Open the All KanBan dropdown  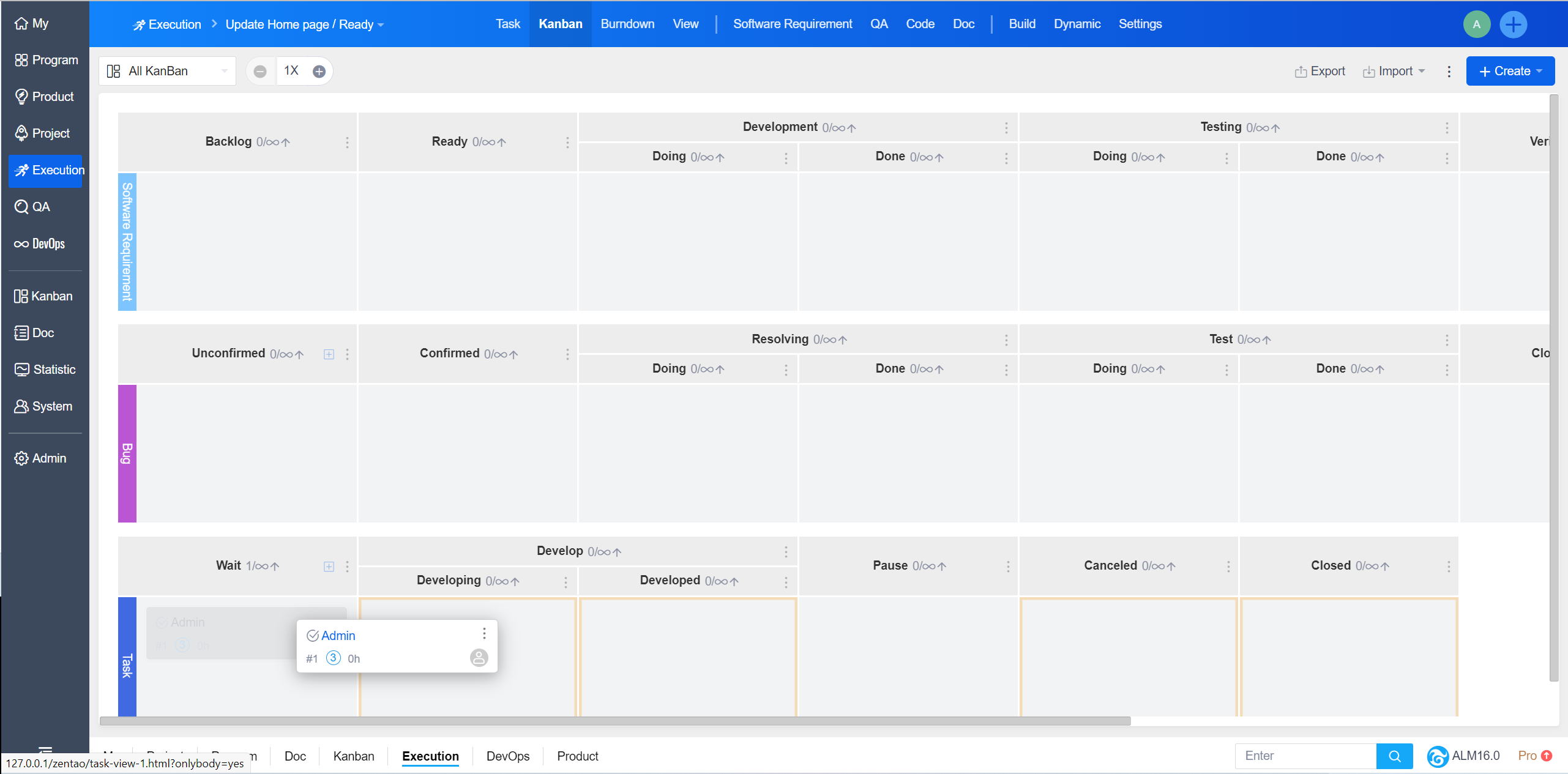pos(167,71)
